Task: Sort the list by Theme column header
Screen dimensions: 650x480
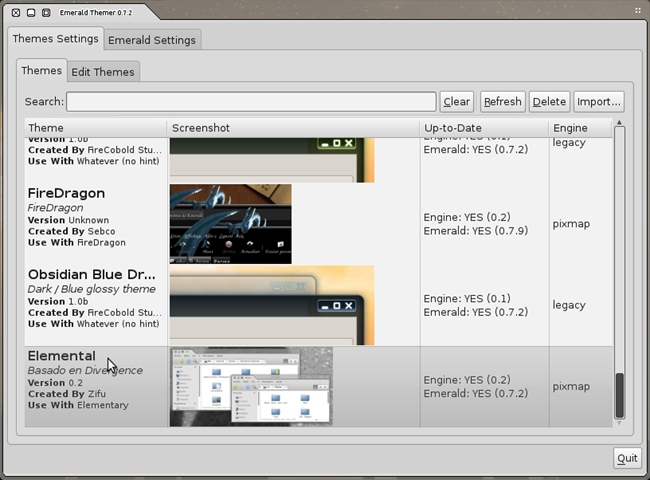Action: (x=96, y=128)
